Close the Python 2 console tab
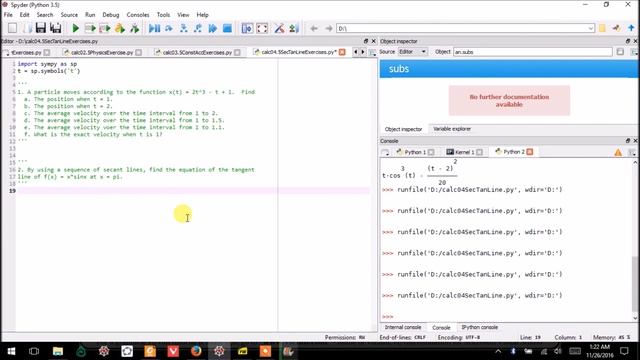Viewport: 640px width, 360px height. [530, 152]
